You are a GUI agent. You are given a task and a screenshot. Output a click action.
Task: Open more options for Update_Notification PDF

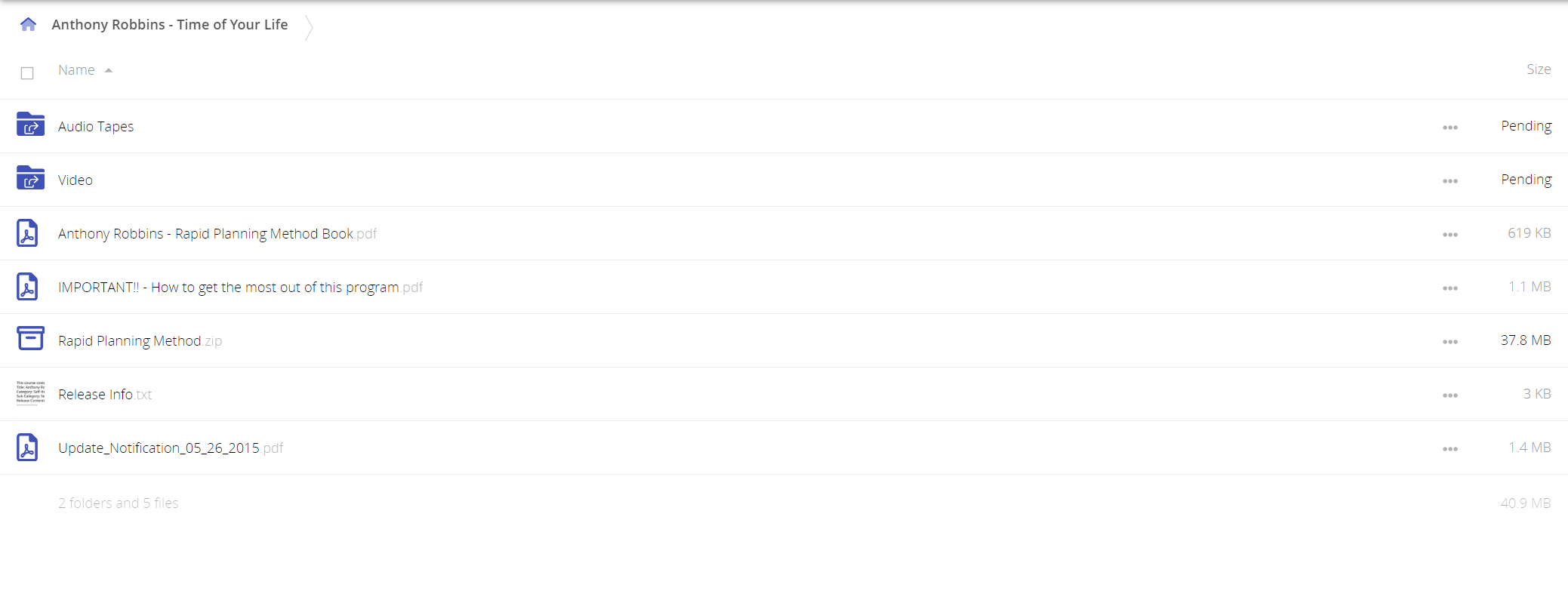pyautogui.click(x=1449, y=449)
